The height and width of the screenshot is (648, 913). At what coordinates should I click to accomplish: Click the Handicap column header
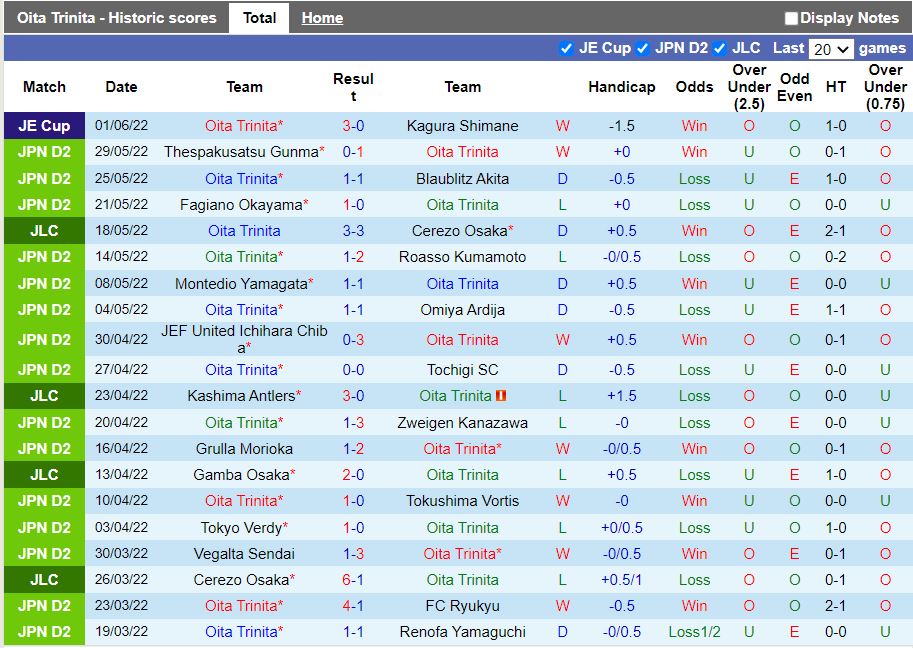point(621,87)
